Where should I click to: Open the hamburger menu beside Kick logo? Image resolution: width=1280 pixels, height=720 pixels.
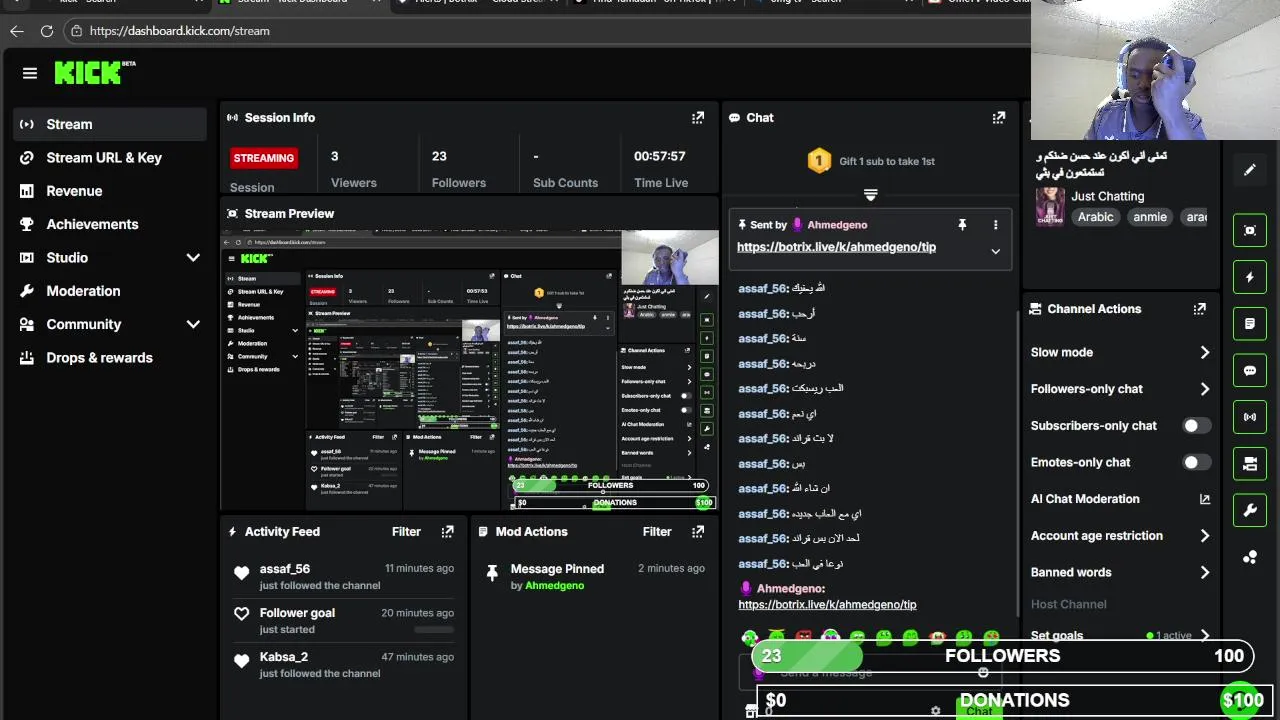pos(30,73)
